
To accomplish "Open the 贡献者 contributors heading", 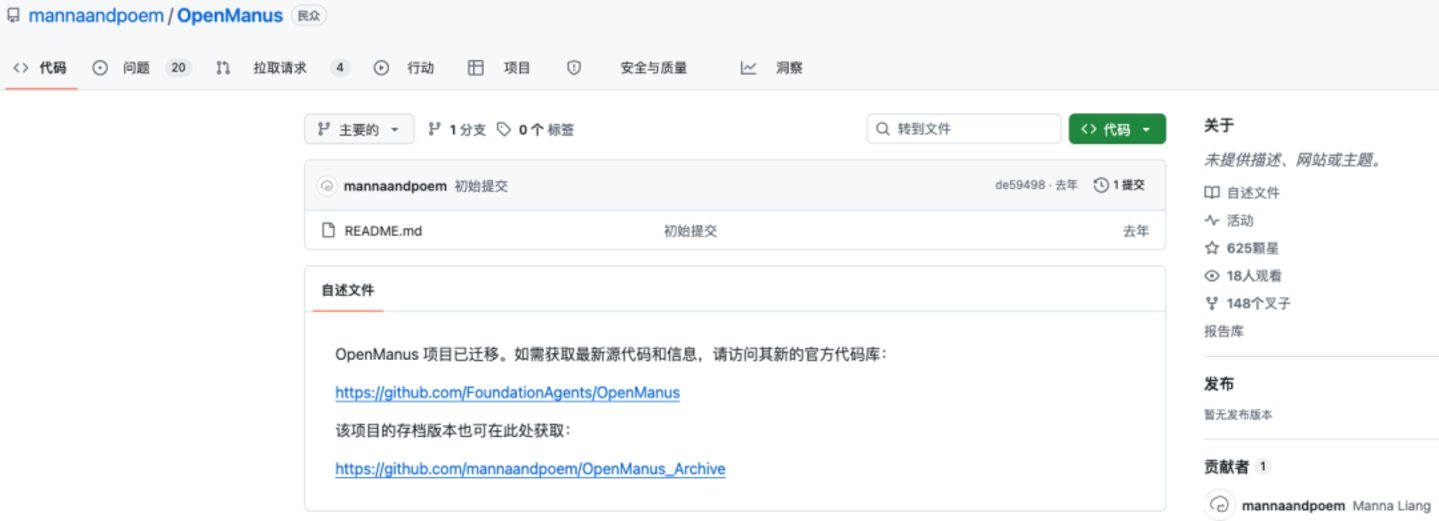I will point(1227,466).
